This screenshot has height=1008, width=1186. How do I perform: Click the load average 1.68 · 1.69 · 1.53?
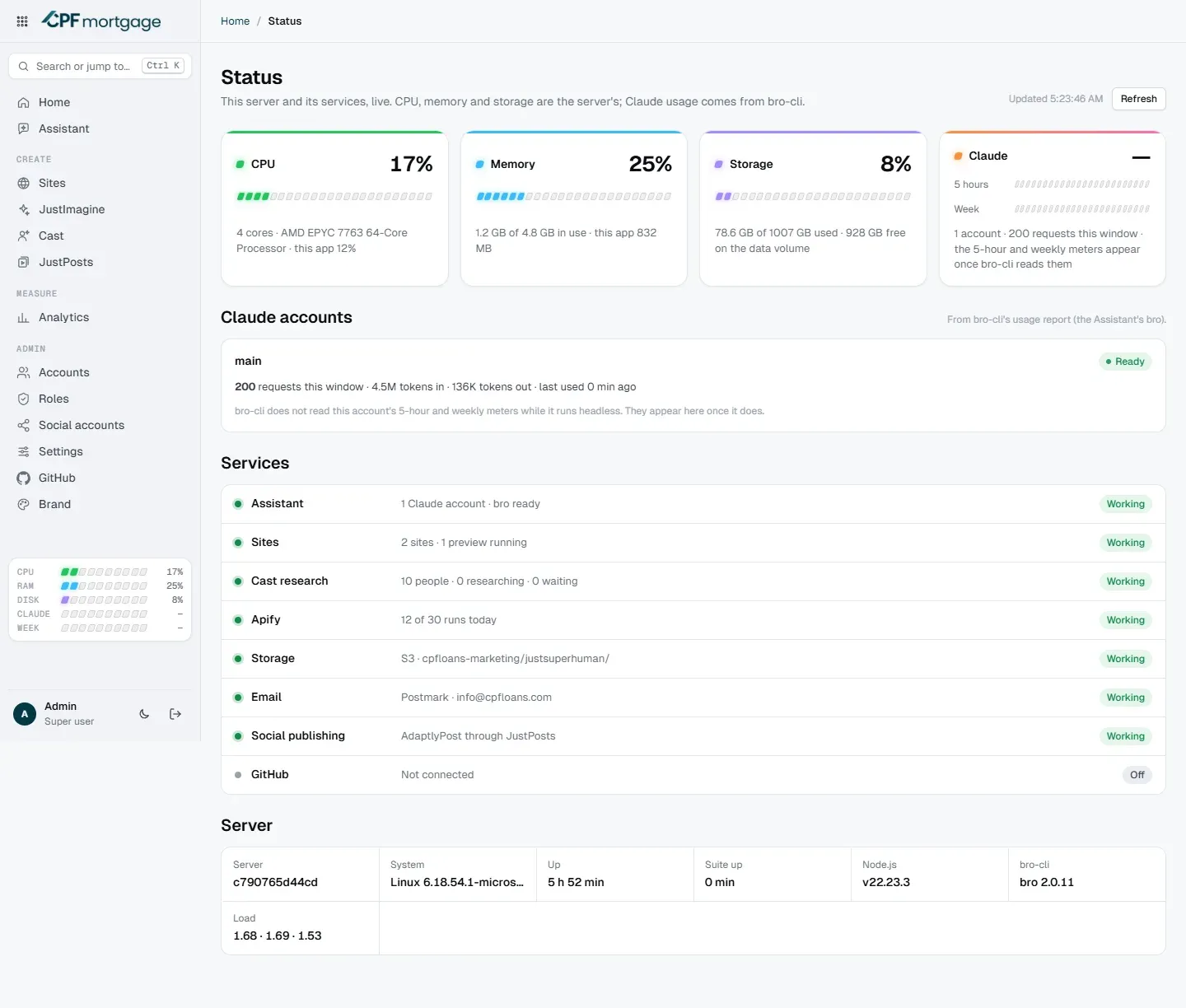click(278, 936)
